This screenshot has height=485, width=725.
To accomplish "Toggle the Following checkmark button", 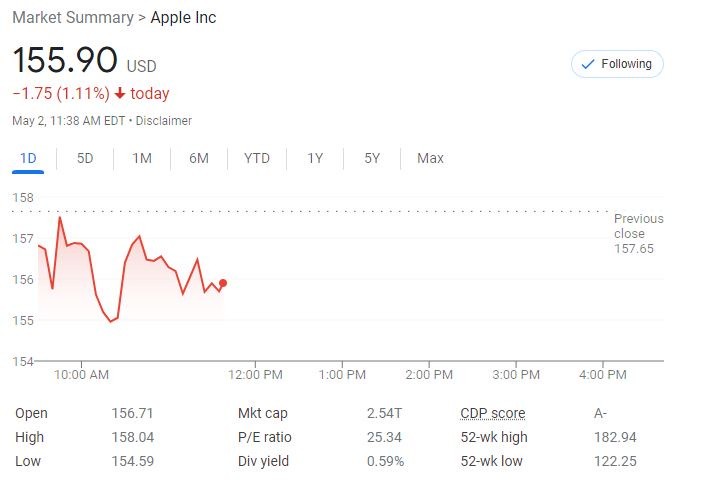I will [617, 64].
